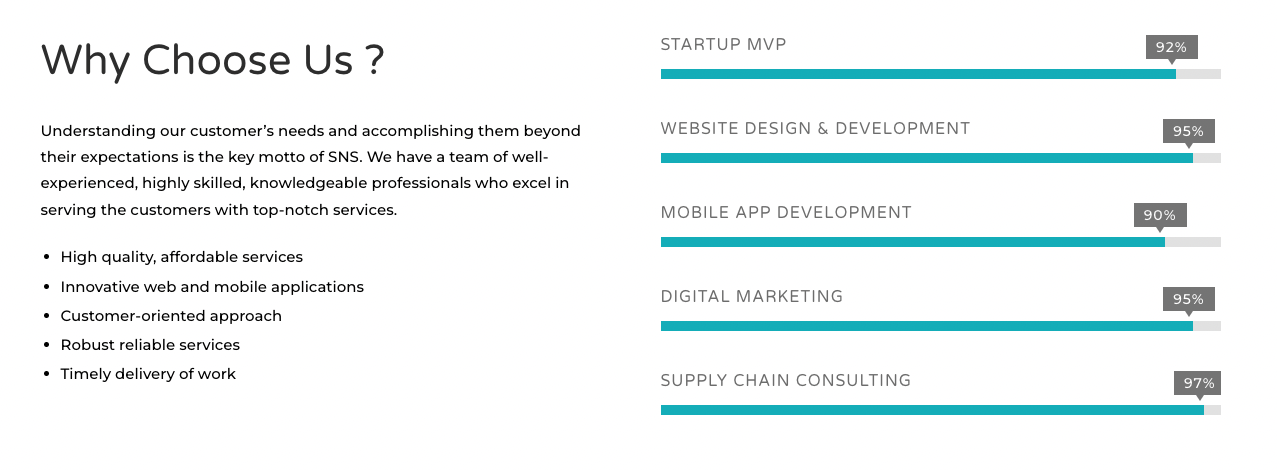The image size is (1277, 470).
Task: Click the Timely delivery of work bullet
Action: pyautogui.click(x=148, y=374)
